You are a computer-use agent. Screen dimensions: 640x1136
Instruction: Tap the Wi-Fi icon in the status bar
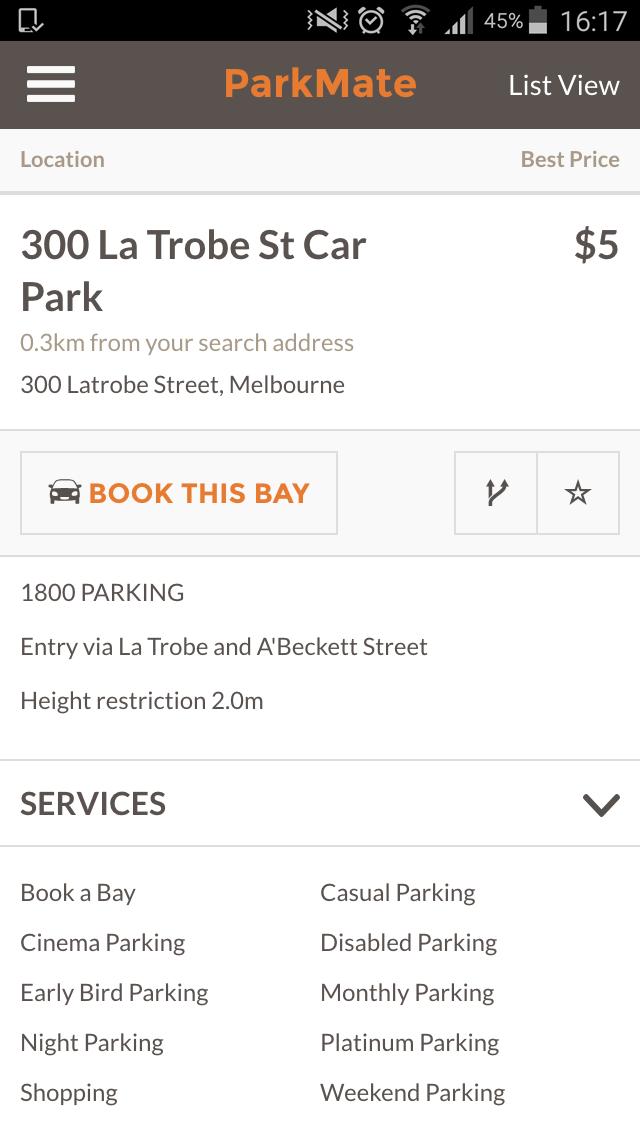point(411,19)
